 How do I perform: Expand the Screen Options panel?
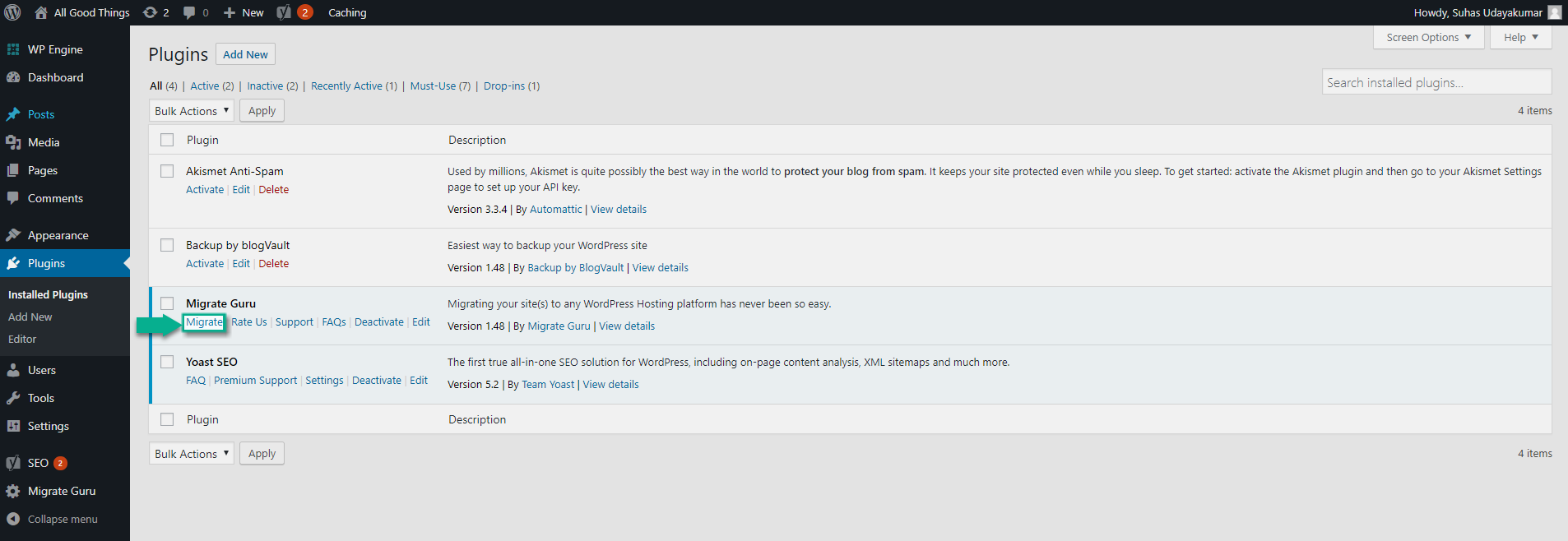(x=1428, y=37)
